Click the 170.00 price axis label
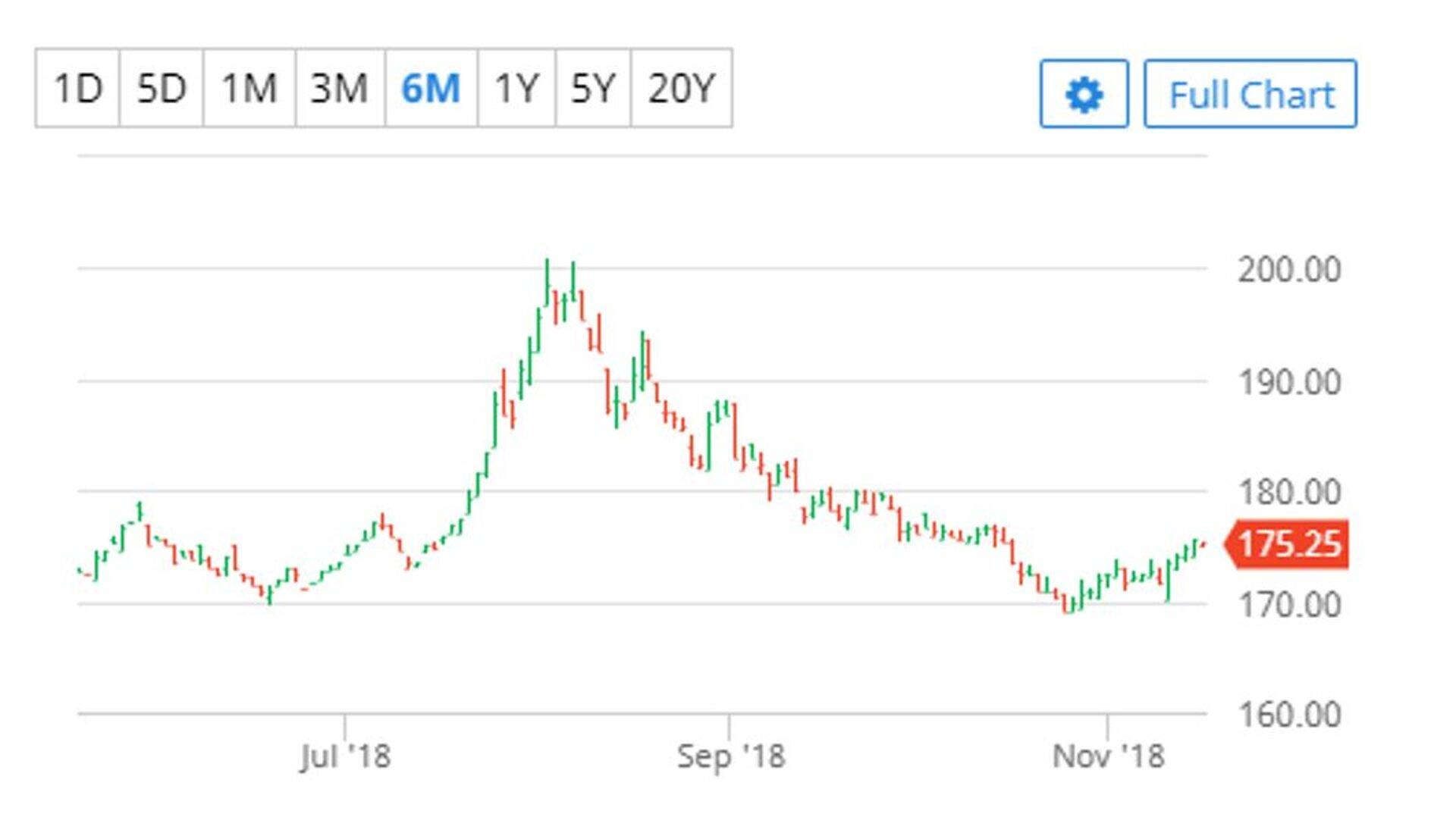The image size is (1456, 833). [x=1288, y=604]
